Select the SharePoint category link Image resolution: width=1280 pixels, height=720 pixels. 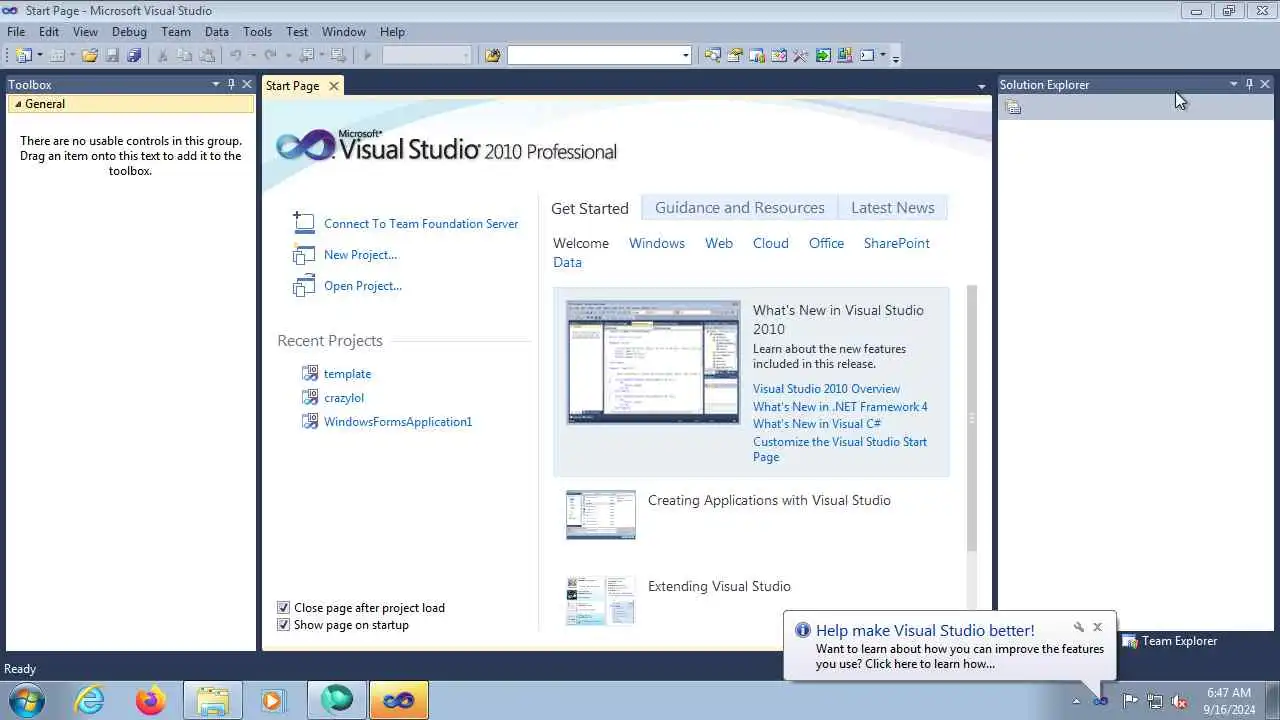tap(897, 243)
